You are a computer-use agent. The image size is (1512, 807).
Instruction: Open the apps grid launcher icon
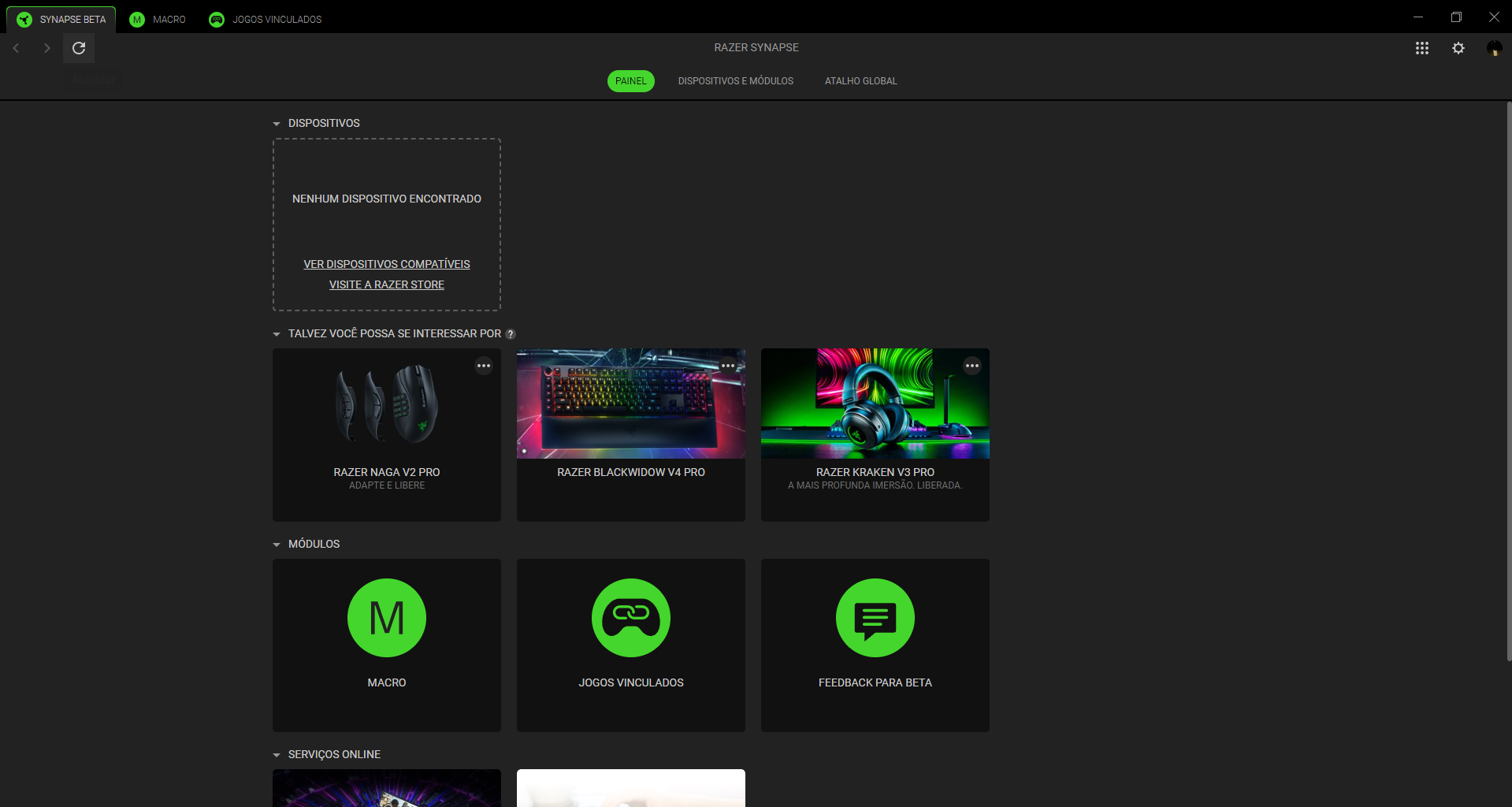click(x=1421, y=48)
